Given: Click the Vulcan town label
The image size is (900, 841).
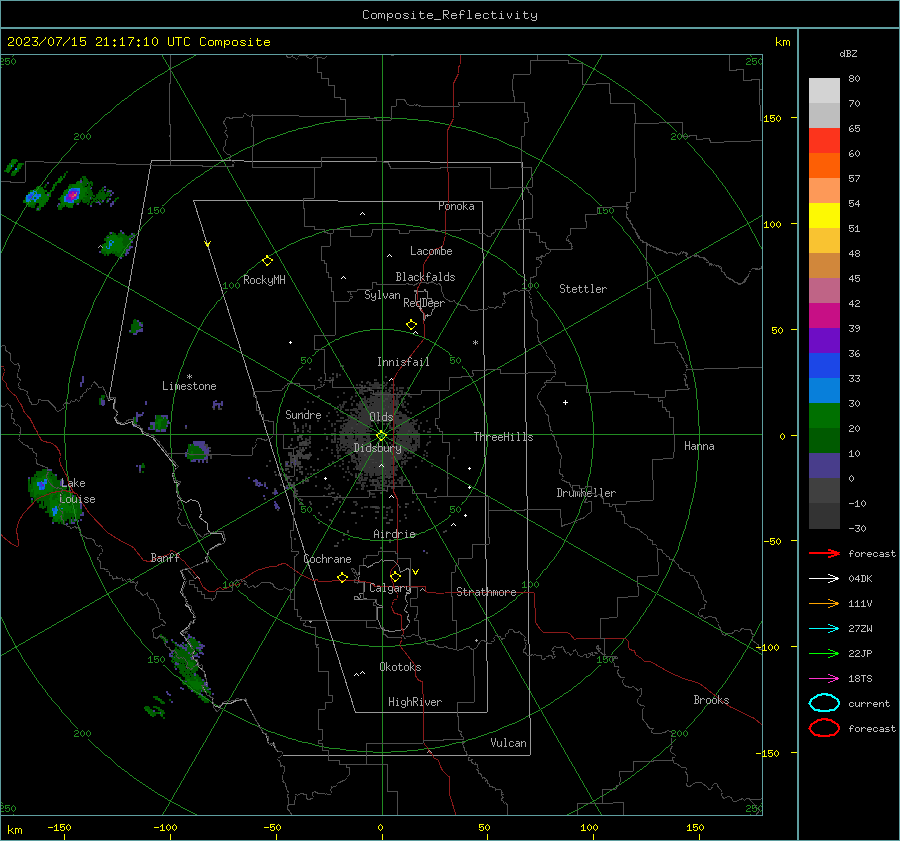Looking at the screenshot, I should pyautogui.click(x=509, y=743).
